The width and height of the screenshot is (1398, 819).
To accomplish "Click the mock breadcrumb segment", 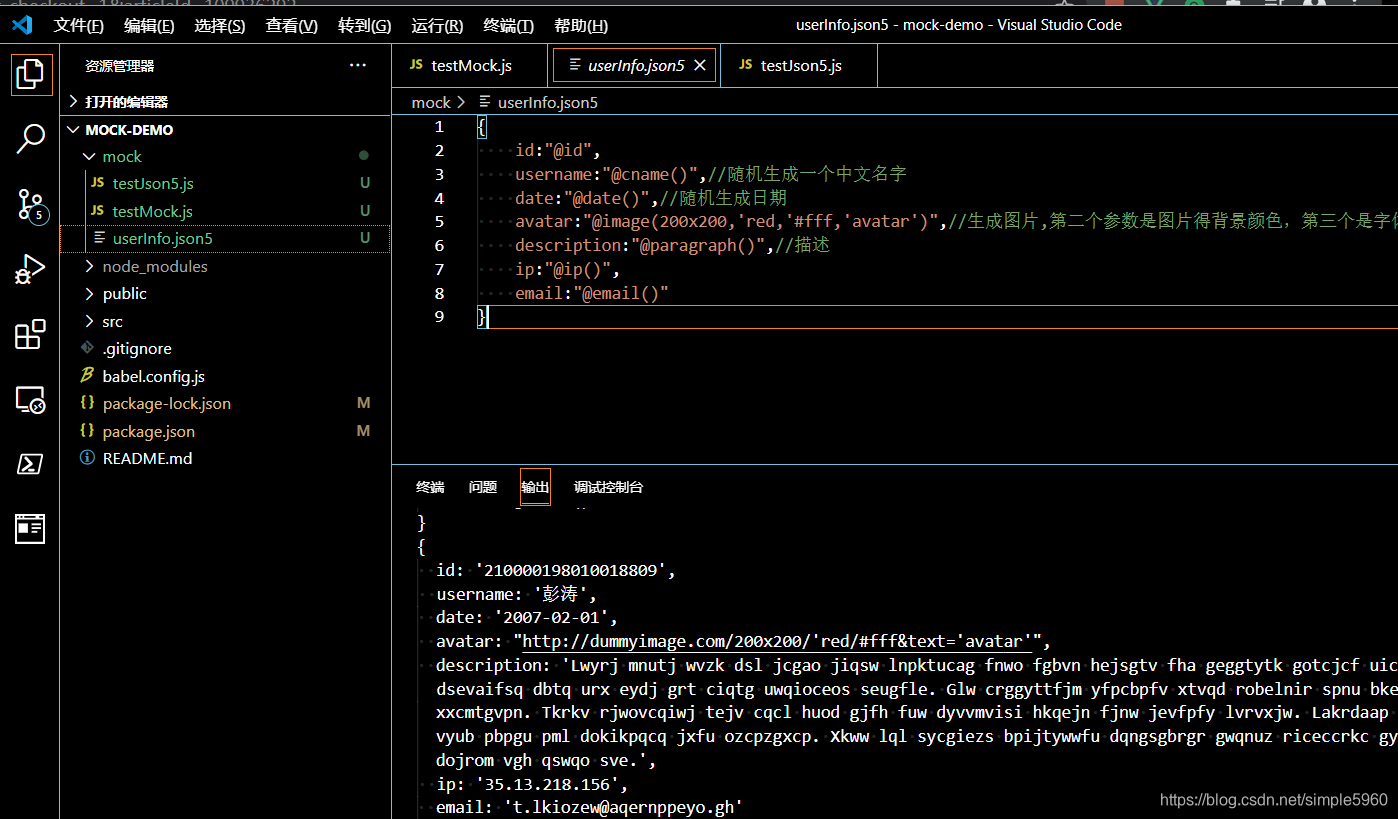I will pos(431,102).
